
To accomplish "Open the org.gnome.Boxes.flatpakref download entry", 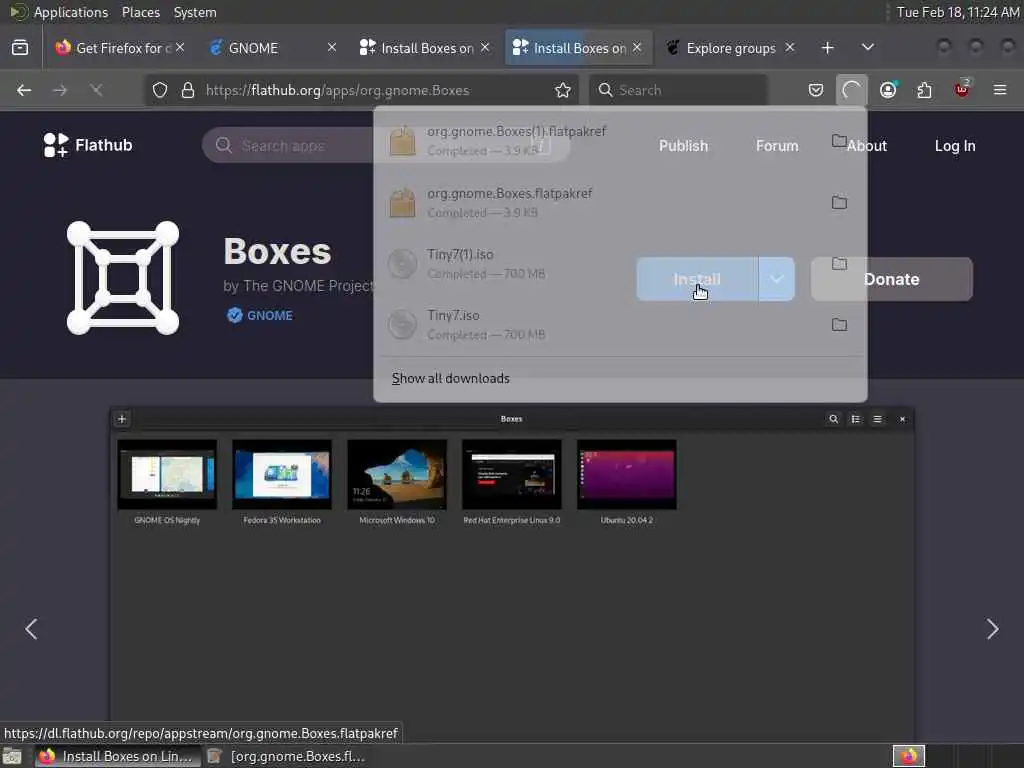I will pos(601,202).
